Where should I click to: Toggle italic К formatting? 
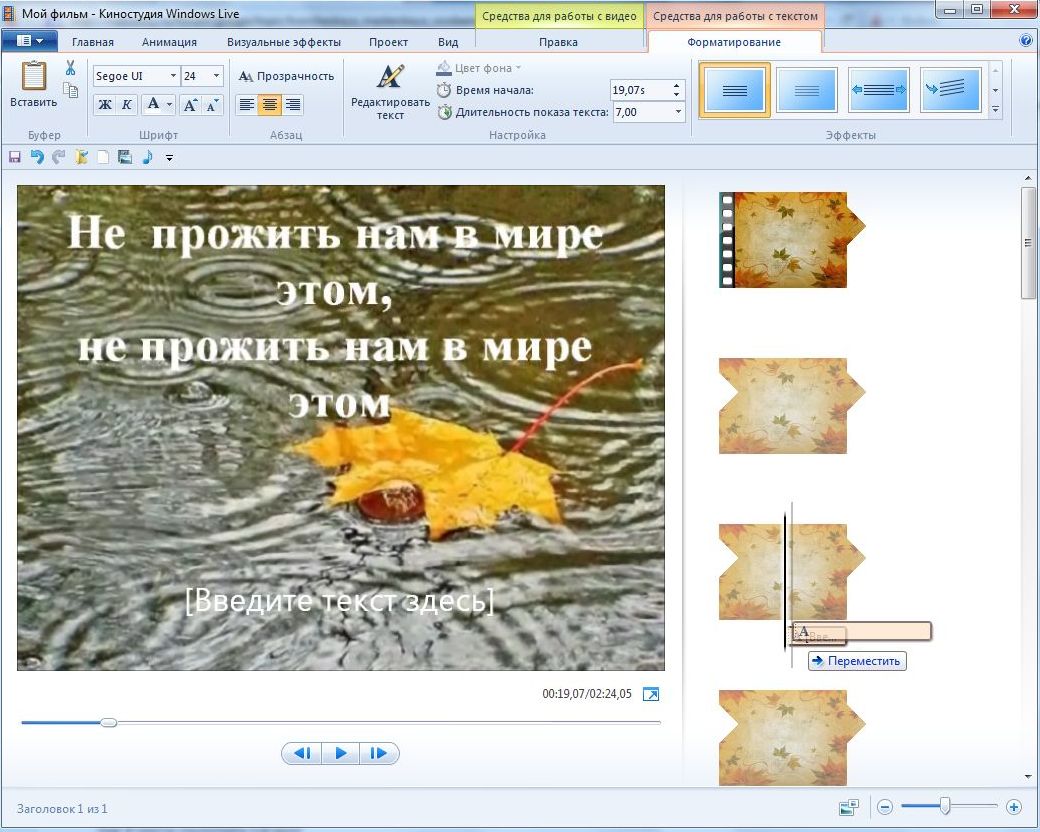tap(127, 104)
